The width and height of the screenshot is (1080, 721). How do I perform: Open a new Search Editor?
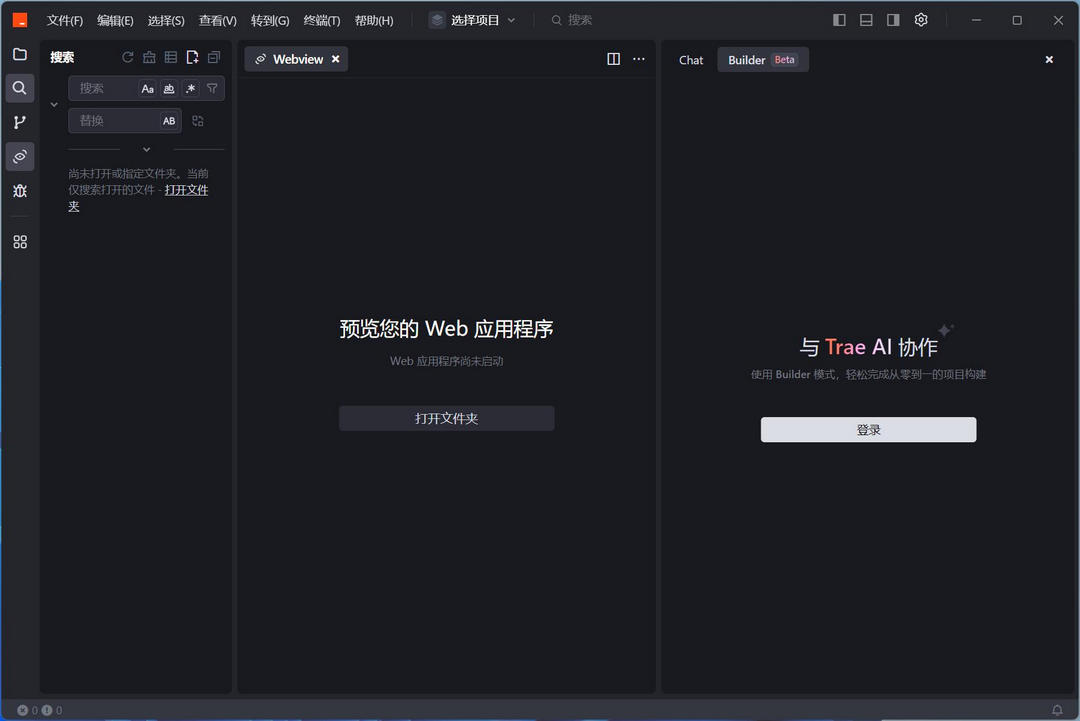(192, 57)
